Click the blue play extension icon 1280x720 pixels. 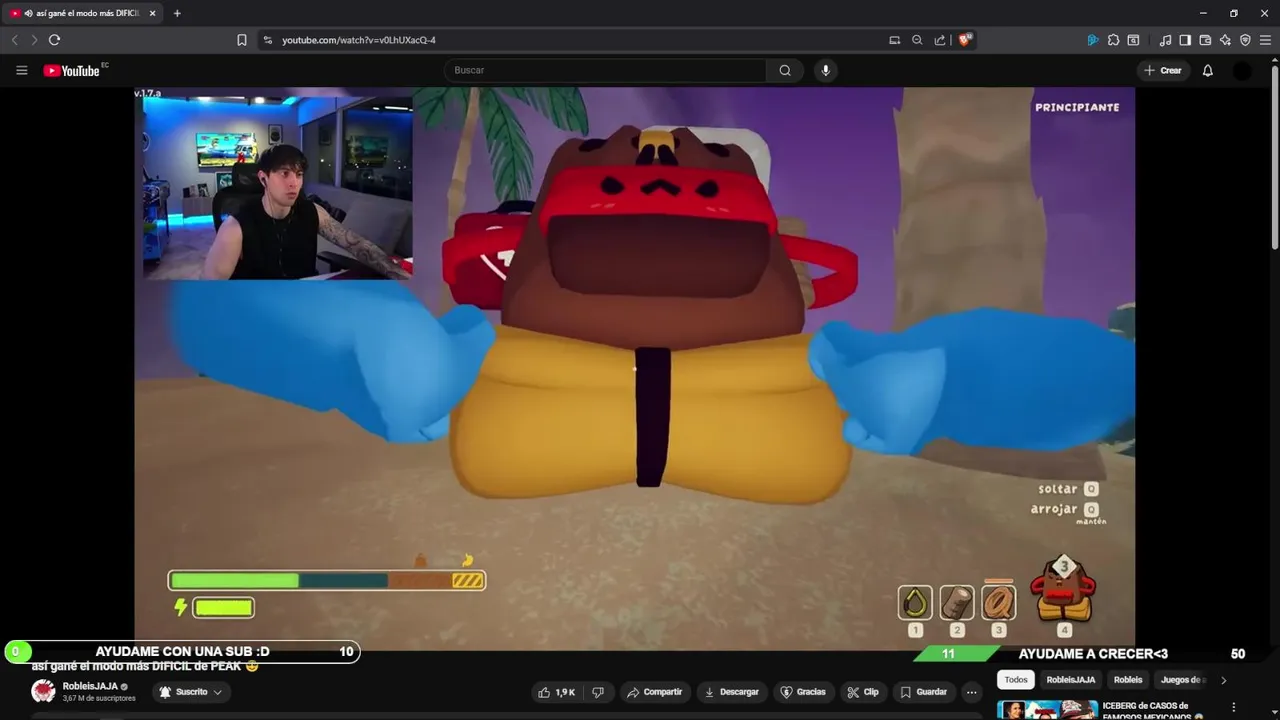[1093, 40]
